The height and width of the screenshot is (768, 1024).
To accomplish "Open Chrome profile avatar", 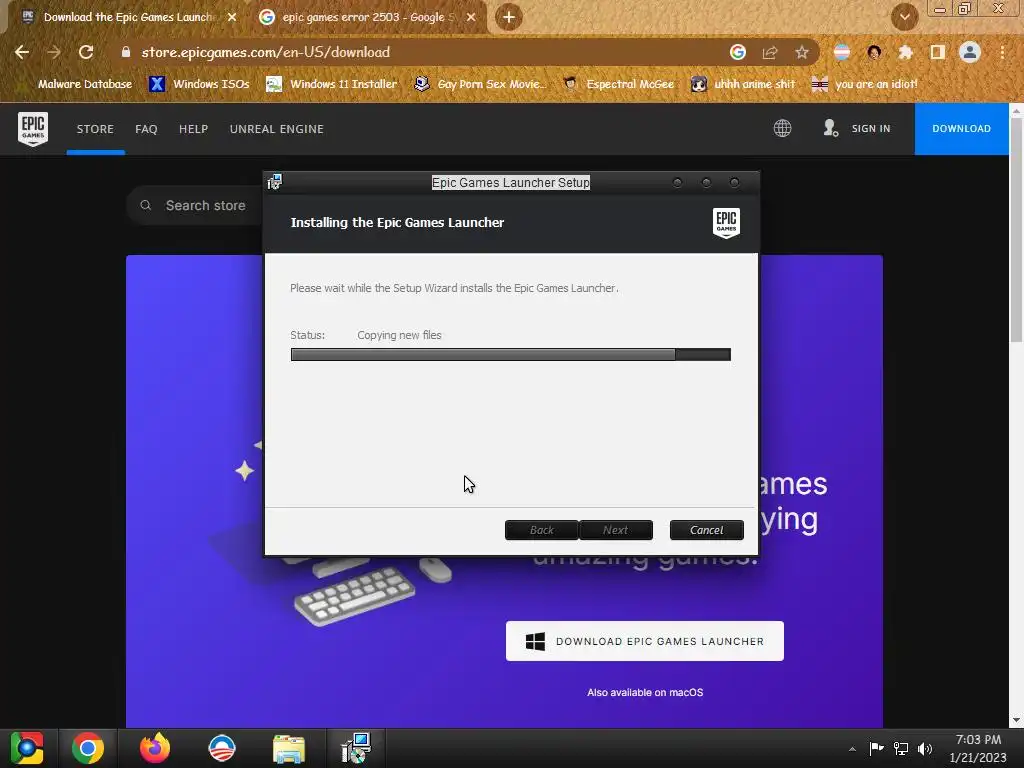I will 970,52.
